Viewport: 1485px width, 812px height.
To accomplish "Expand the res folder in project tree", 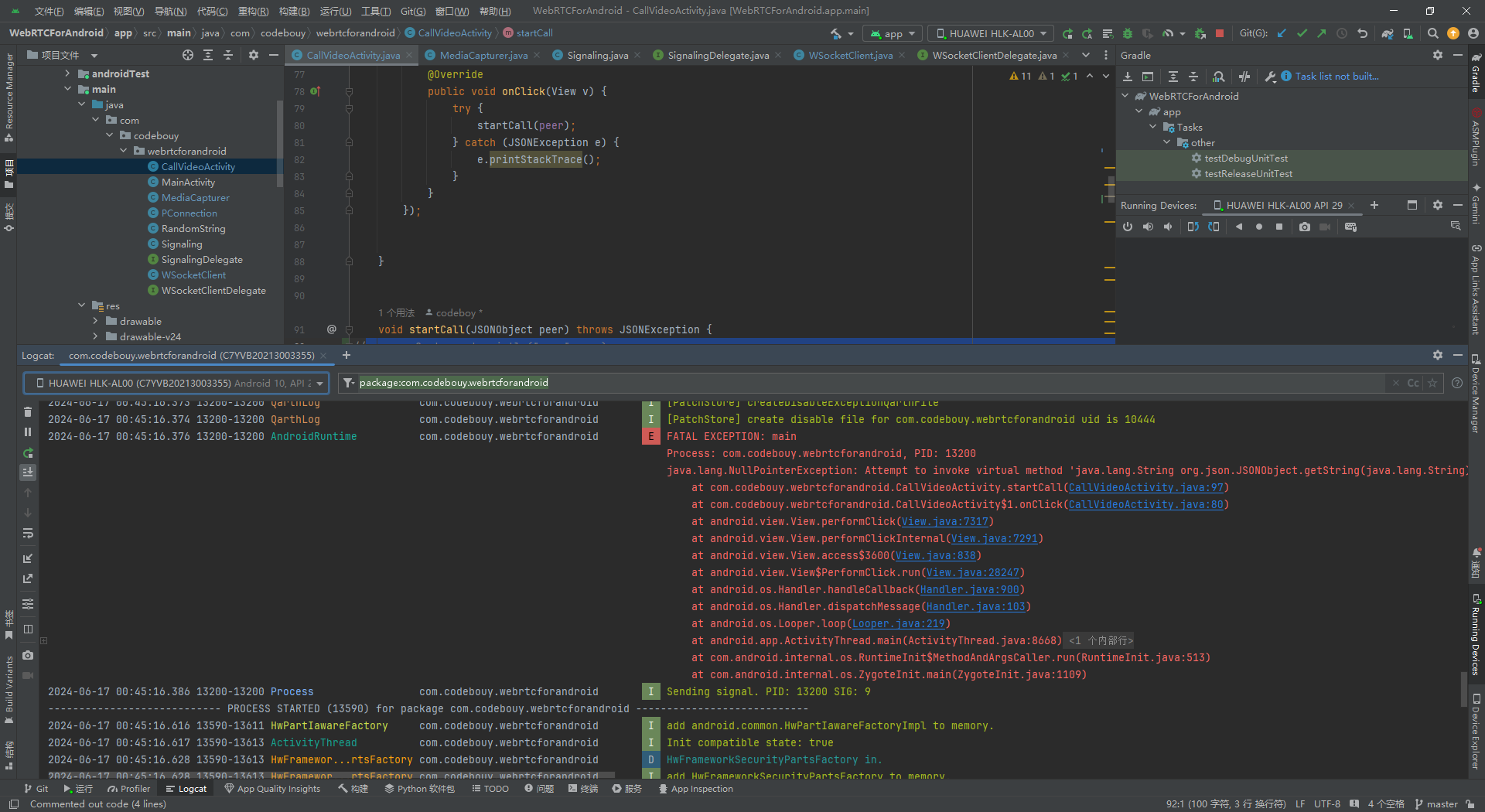I will [x=82, y=305].
